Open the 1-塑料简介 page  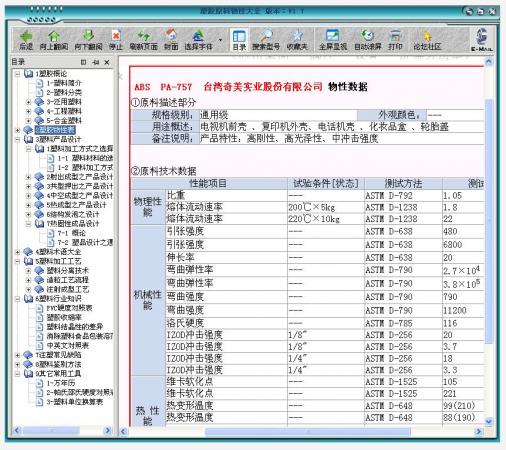point(64,83)
